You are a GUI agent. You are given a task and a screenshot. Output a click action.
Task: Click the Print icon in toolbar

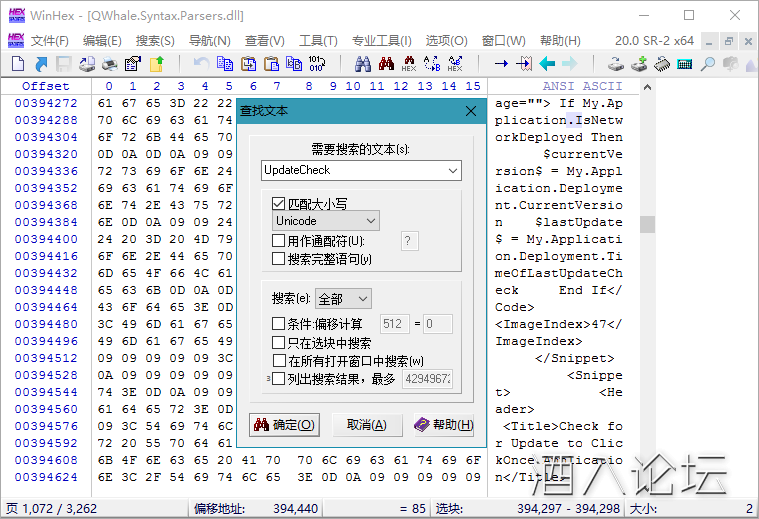tap(109, 64)
